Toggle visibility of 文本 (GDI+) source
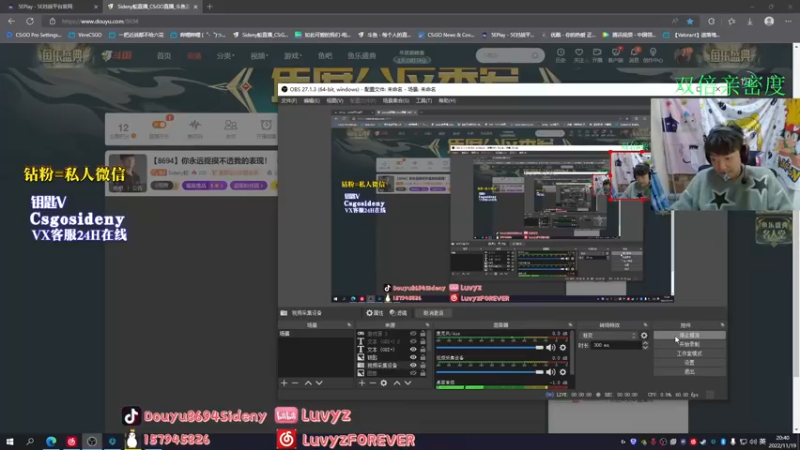The image size is (800, 450). (413, 349)
